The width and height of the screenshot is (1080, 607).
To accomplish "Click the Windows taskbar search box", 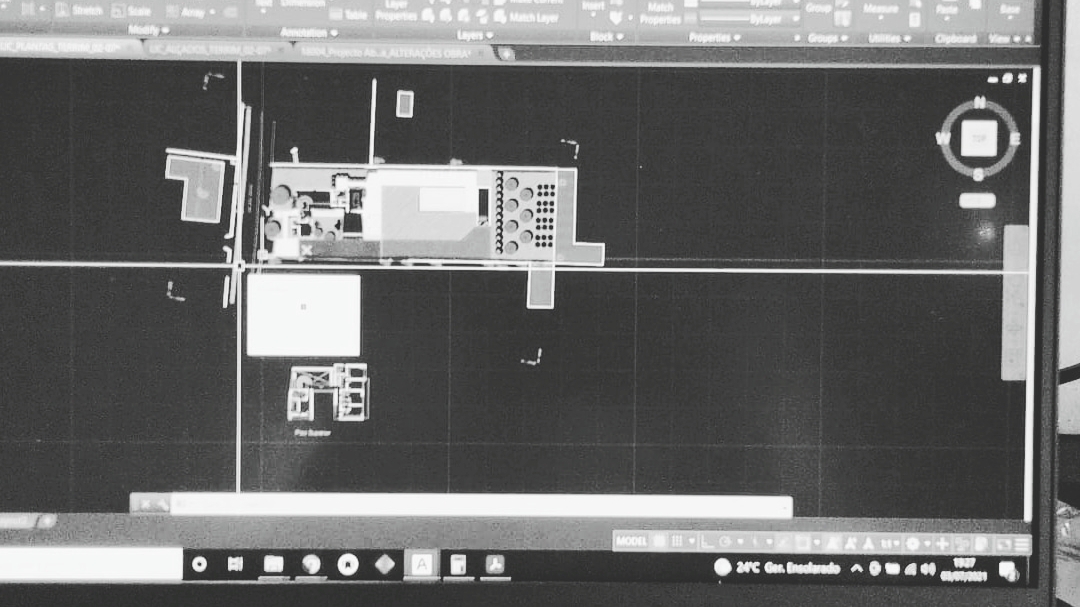I will coord(91,564).
